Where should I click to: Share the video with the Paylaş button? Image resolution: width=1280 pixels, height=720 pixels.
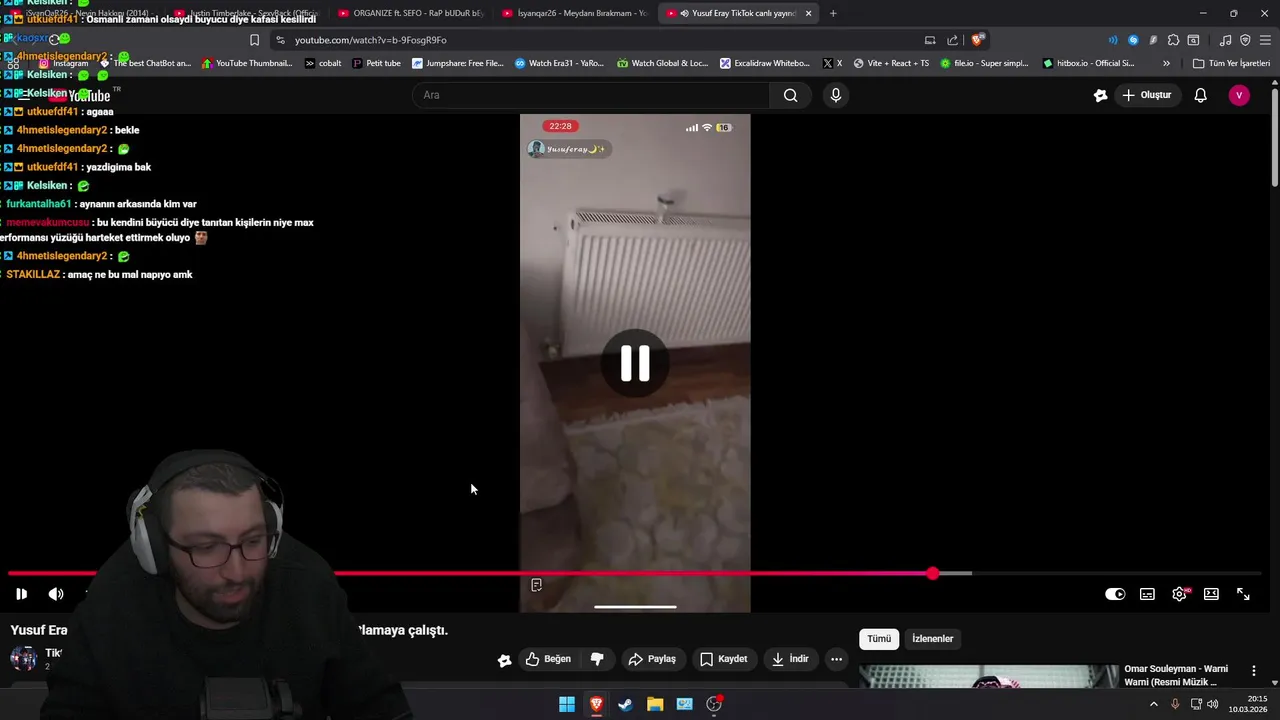(x=652, y=659)
